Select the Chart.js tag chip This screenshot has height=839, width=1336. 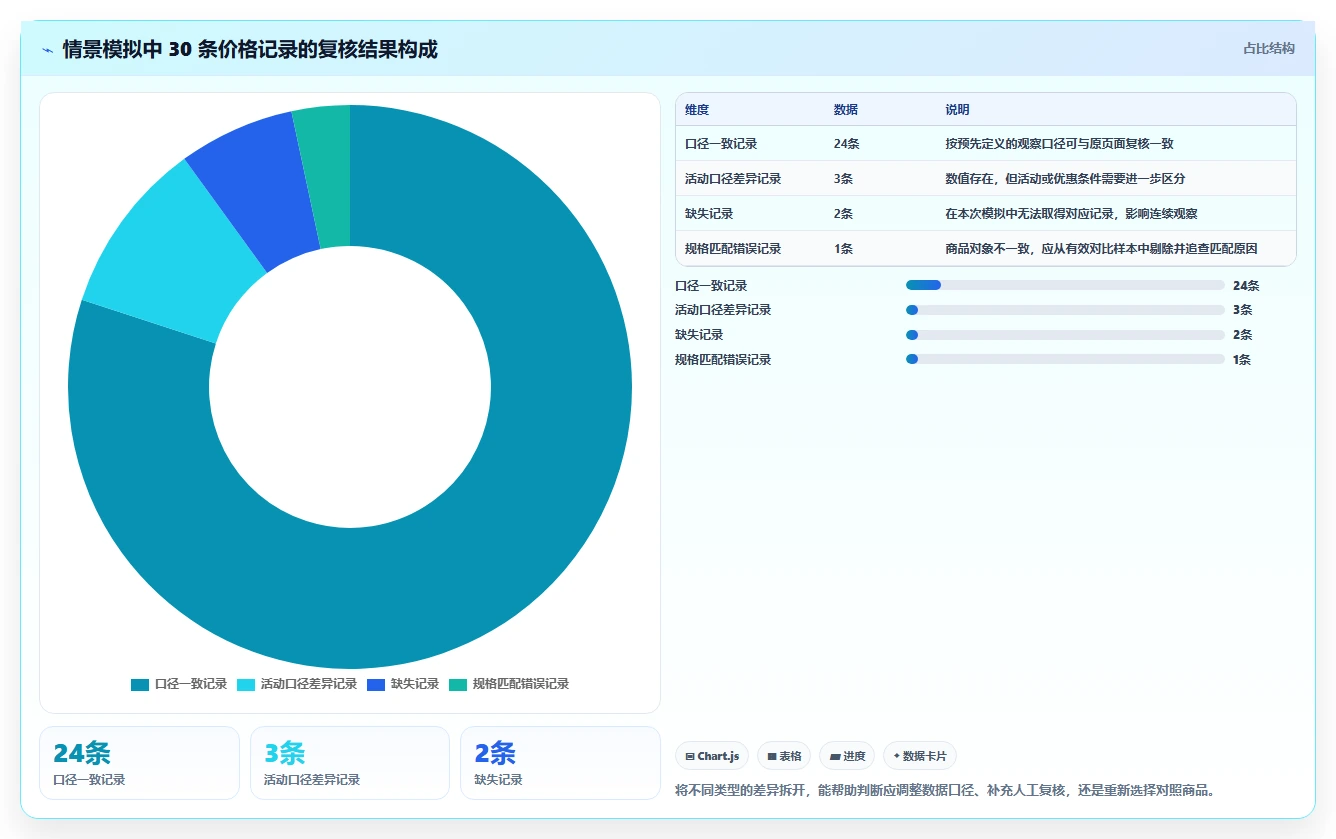point(712,756)
